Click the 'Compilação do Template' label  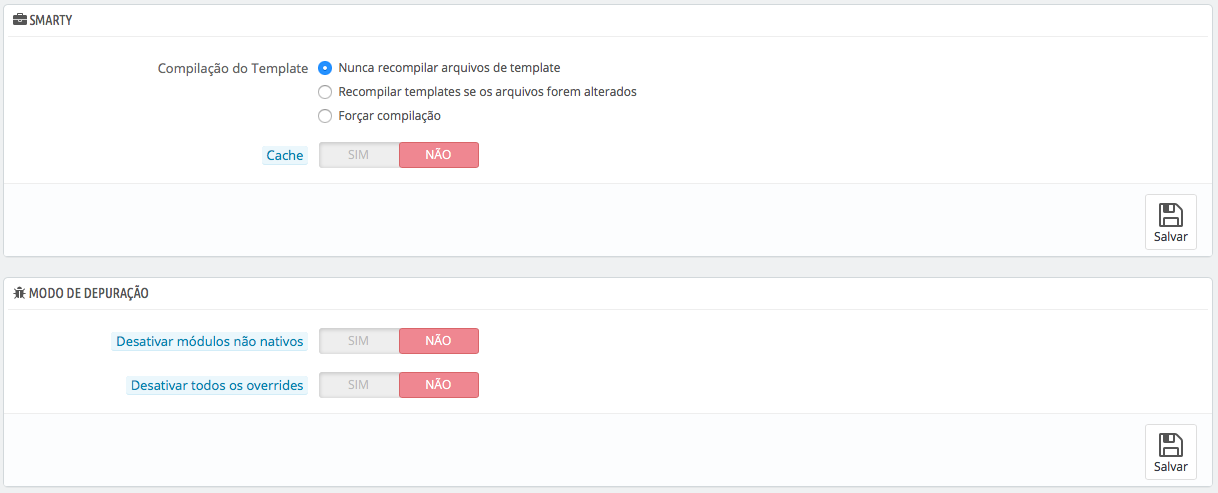click(x=233, y=69)
